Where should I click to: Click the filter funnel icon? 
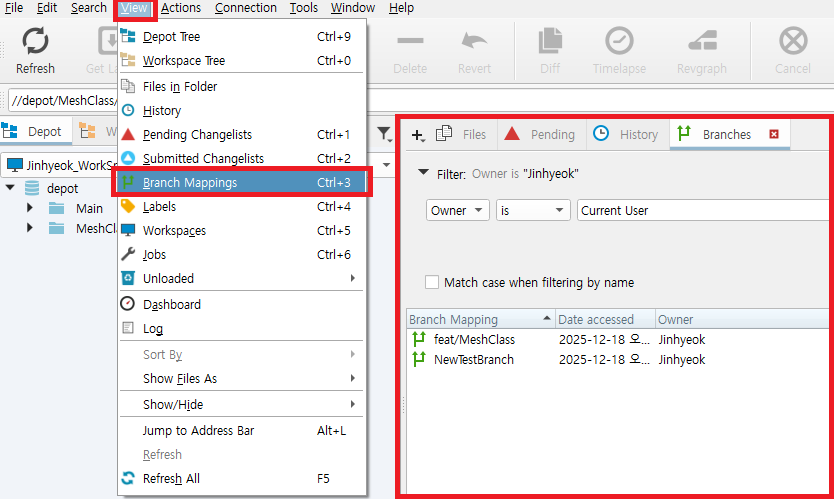(x=384, y=134)
